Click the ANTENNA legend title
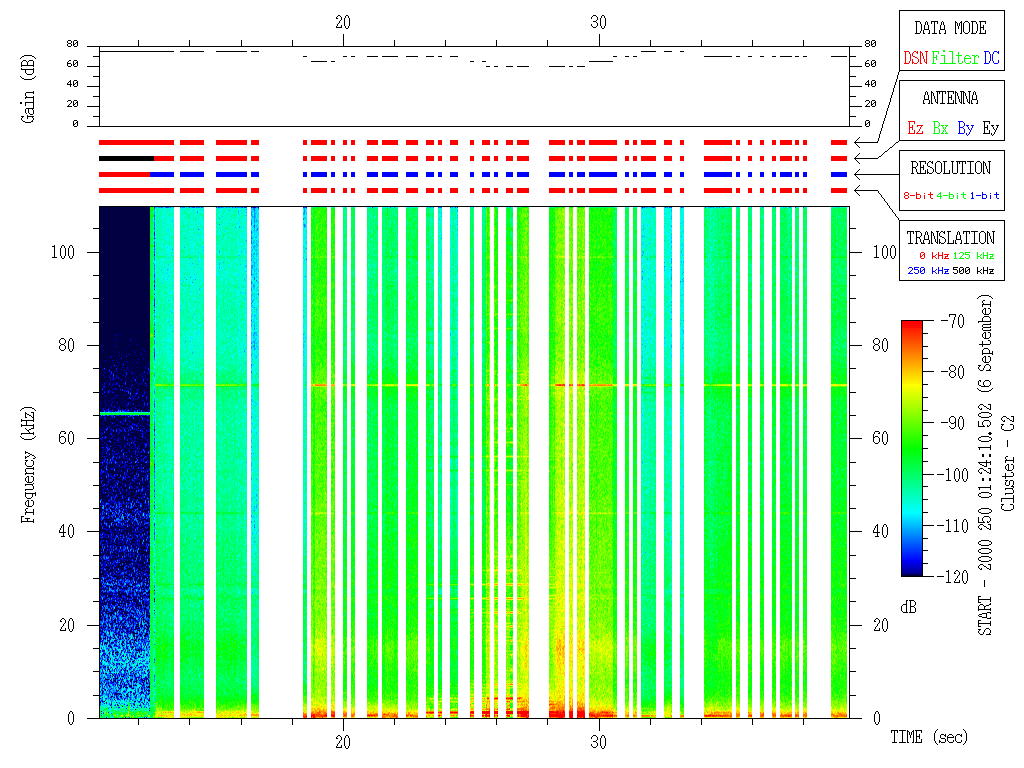 (x=950, y=98)
